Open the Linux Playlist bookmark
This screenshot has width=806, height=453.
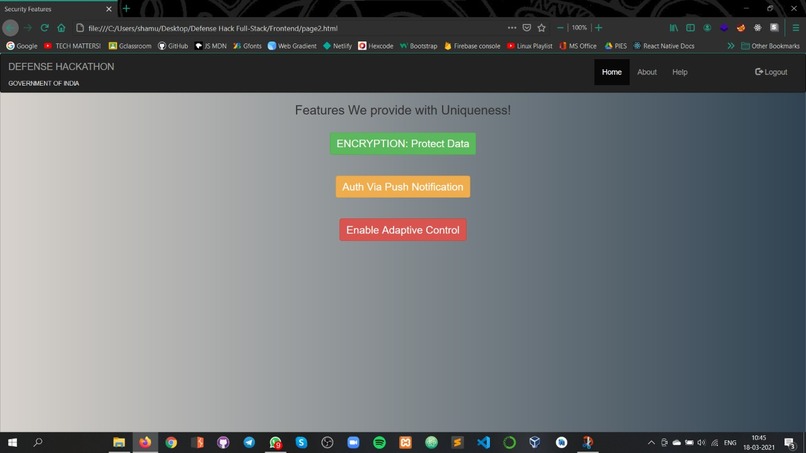click(x=529, y=46)
